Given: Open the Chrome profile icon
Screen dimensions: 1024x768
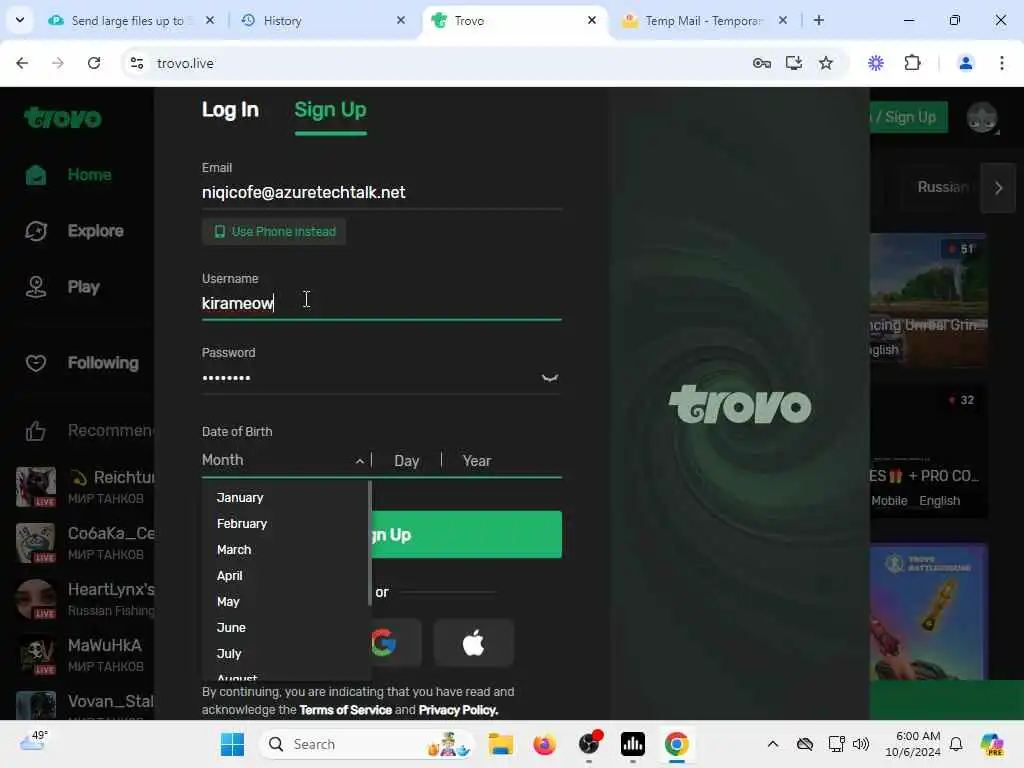Looking at the screenshot, I should [965, 63].
